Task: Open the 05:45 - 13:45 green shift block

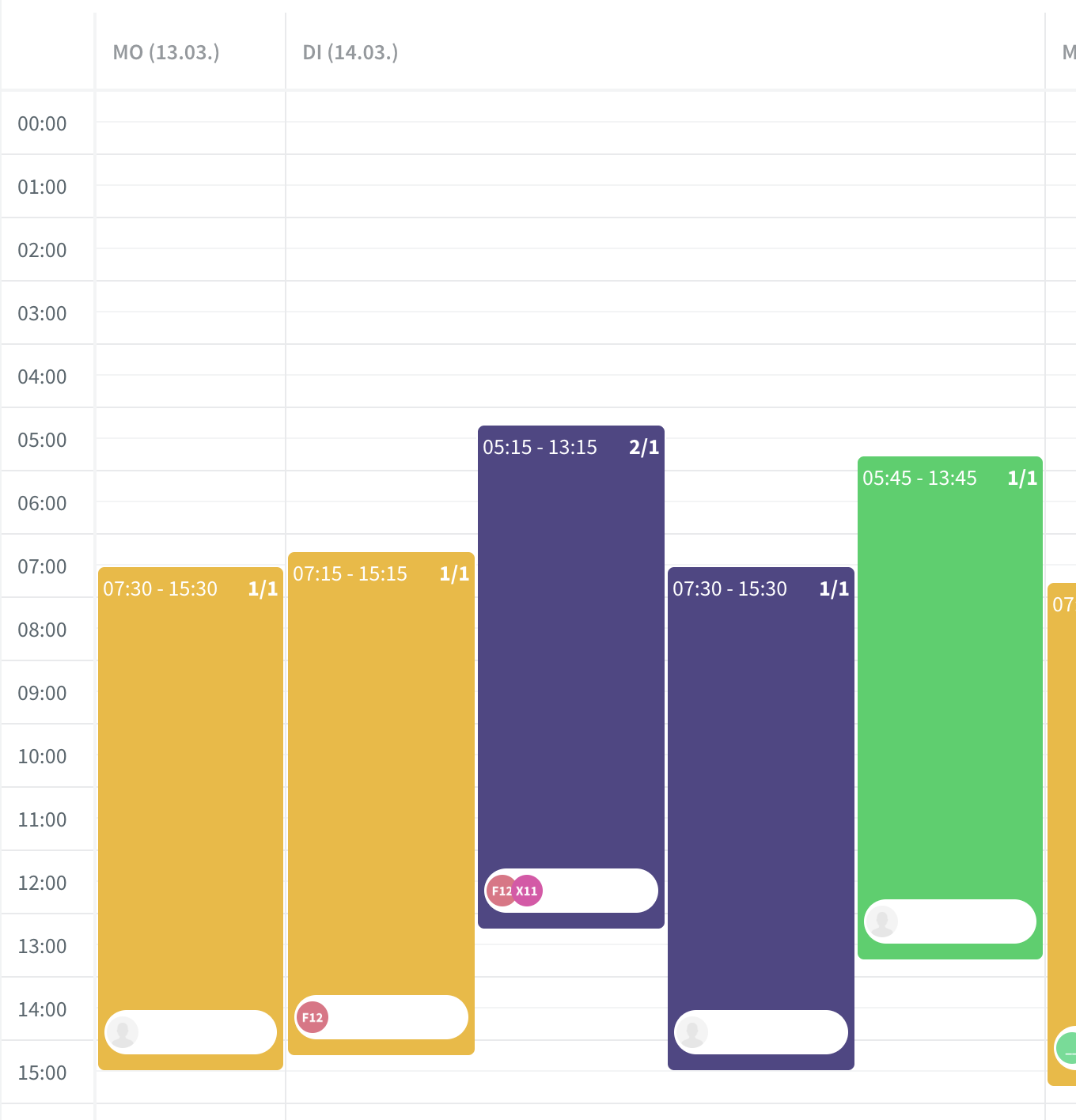Action: [x=949, y=696]
